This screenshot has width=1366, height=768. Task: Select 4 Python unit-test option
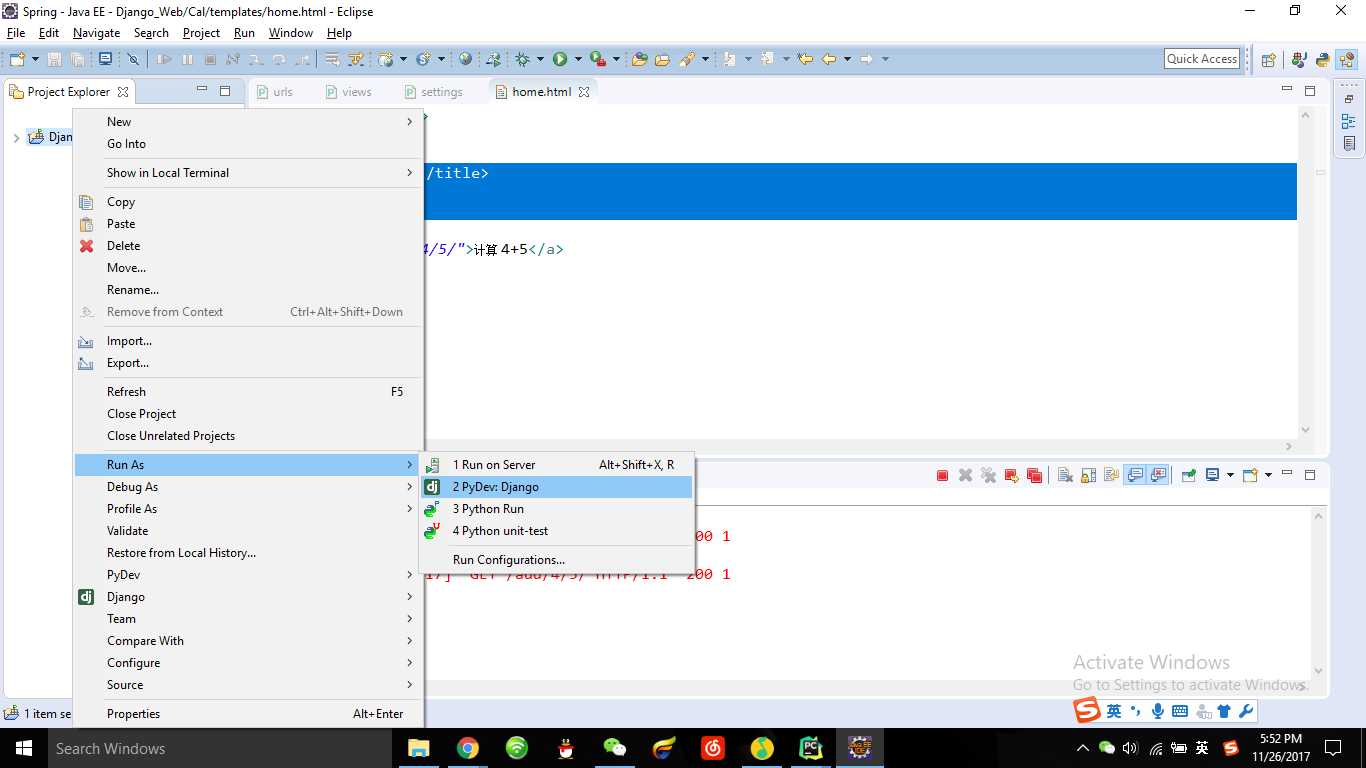tap(556, 531)
